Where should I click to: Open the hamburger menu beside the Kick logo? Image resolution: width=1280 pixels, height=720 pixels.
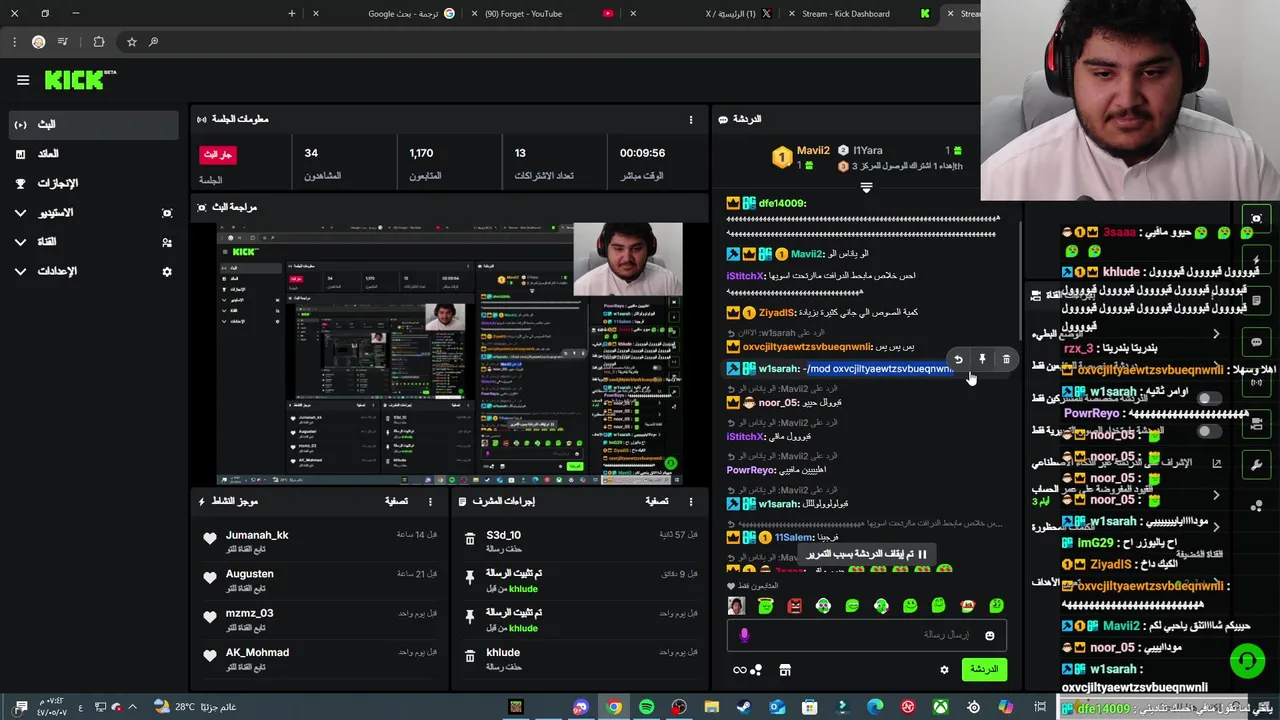(23, 80)
